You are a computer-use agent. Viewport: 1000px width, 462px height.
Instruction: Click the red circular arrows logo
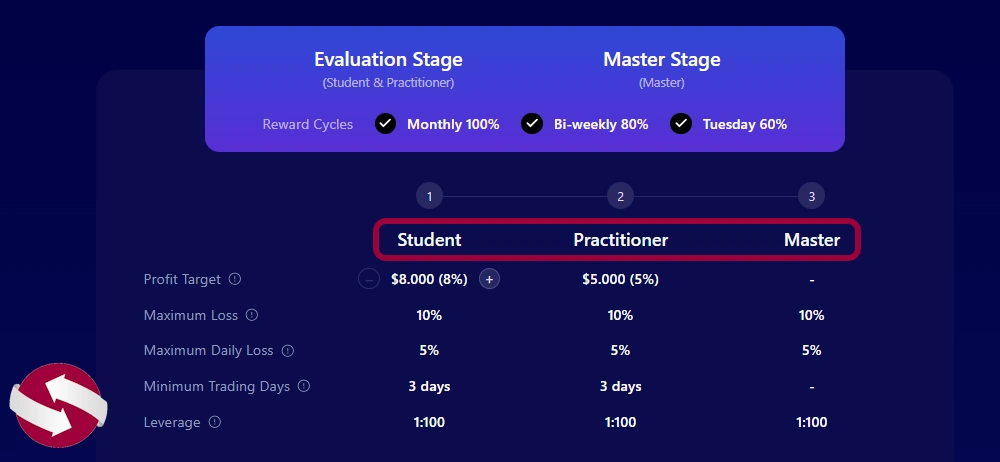(58, 405)
